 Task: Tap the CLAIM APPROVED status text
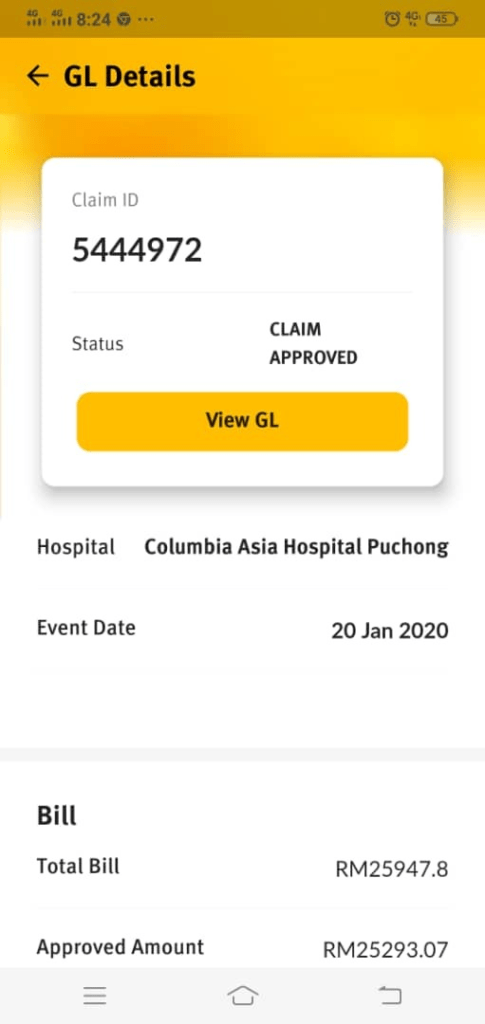coord(313,344)
